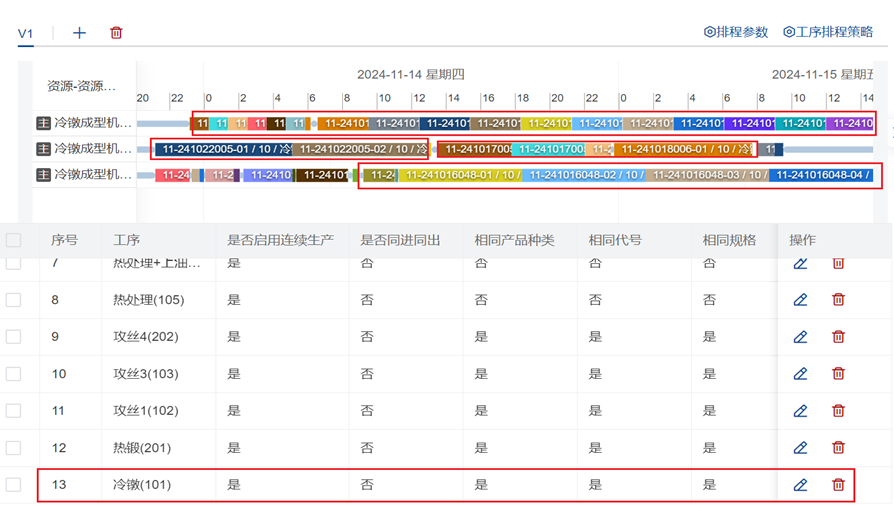Screen dimensions: 894x509
Task: Select checkbox for row 13 冷镦(101)
Action: [14, 485]
